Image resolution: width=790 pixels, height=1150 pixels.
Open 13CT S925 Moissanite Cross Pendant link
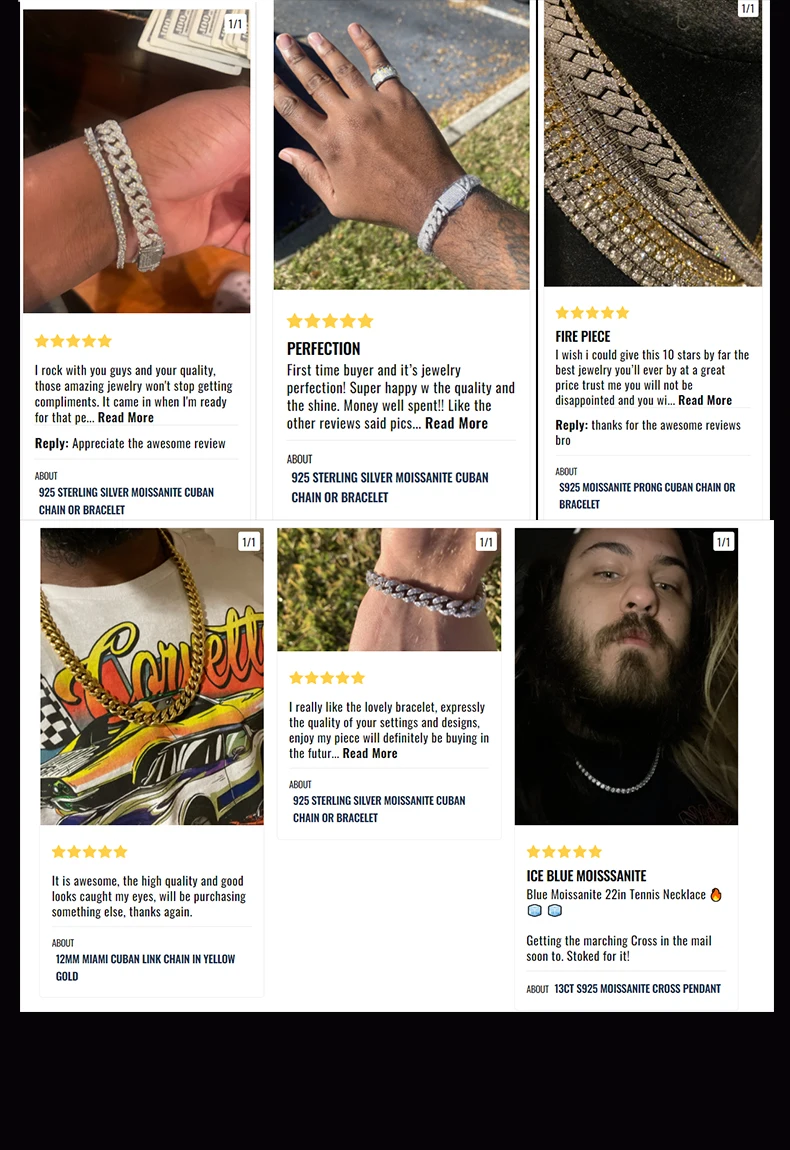637,989
